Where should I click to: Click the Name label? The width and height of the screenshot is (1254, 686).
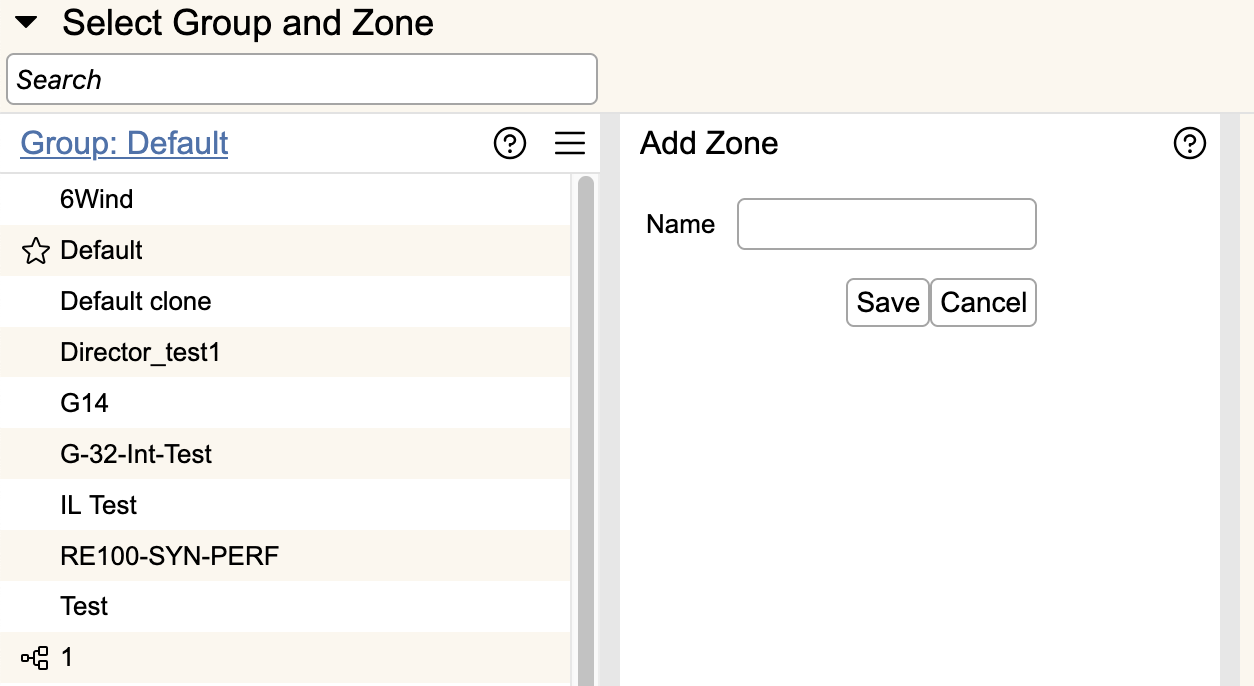click(681, 224)
